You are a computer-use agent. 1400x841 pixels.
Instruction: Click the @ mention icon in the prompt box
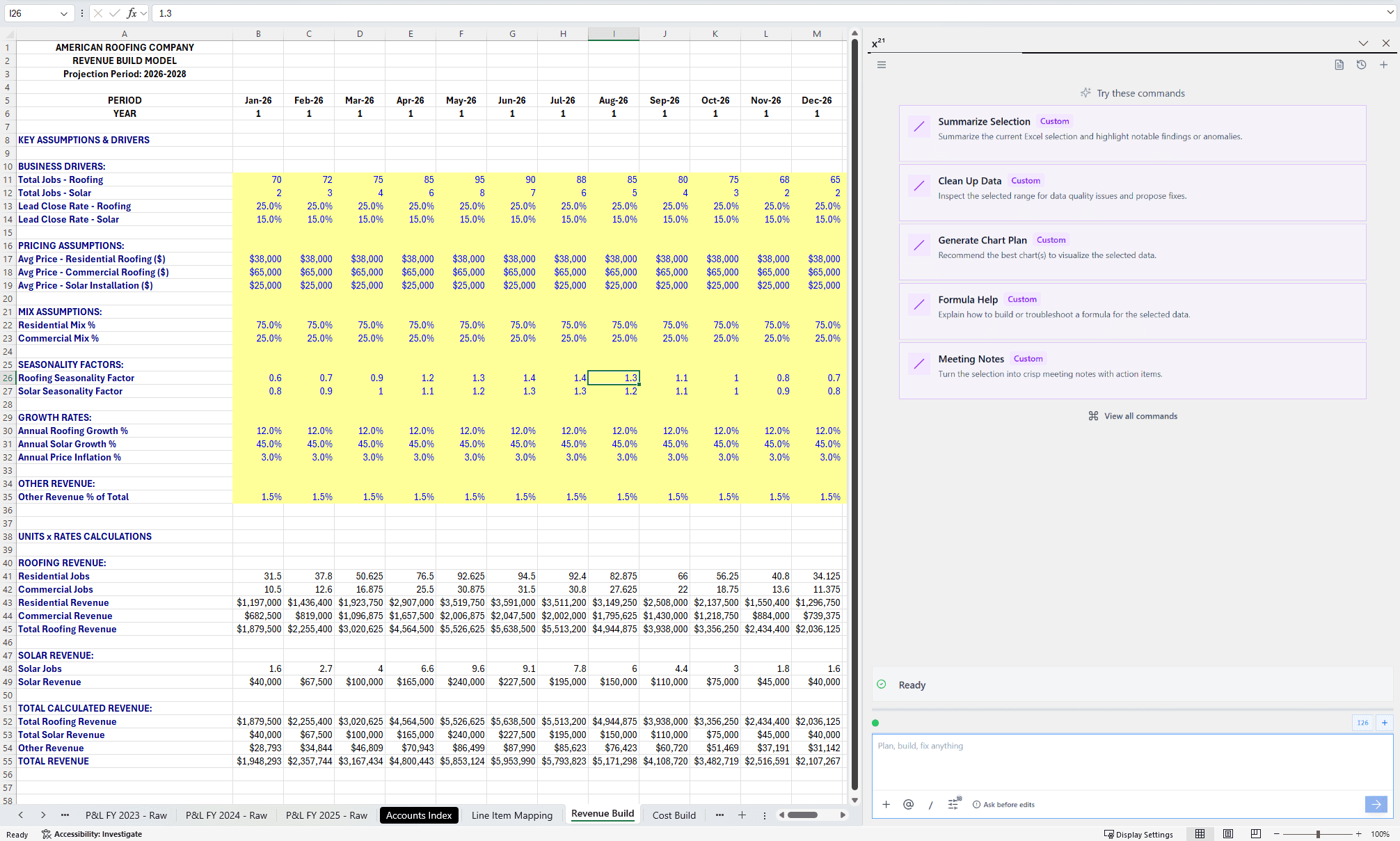tap(908, 804)
